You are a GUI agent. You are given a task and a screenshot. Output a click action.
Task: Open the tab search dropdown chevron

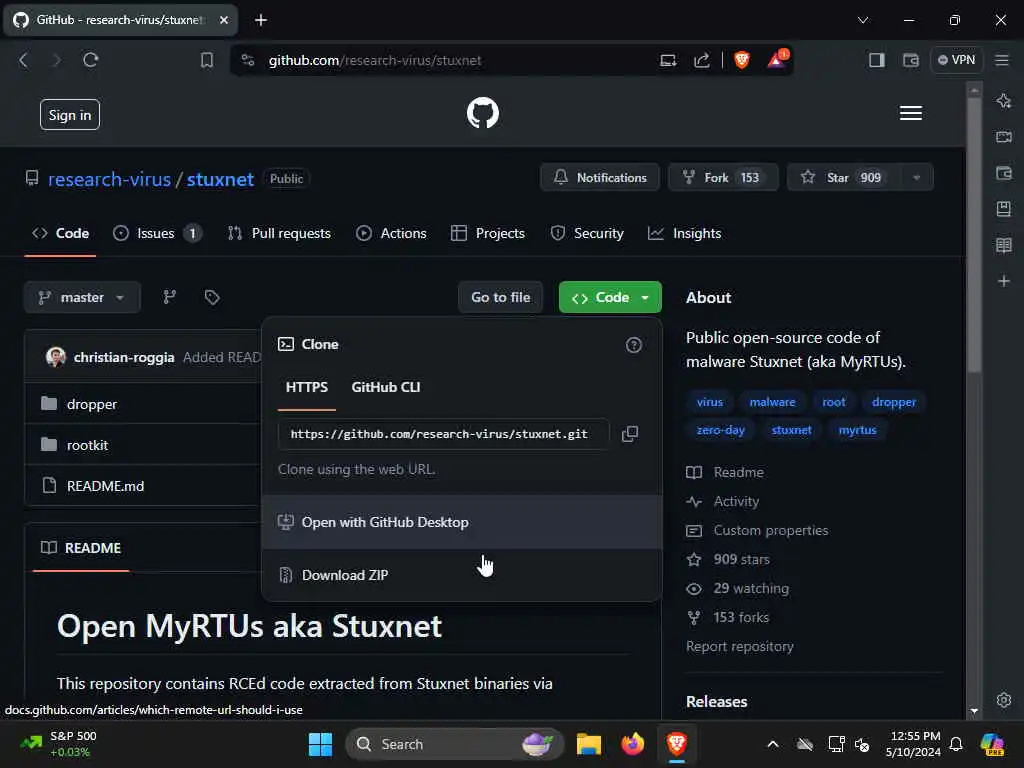pos(863,20)
